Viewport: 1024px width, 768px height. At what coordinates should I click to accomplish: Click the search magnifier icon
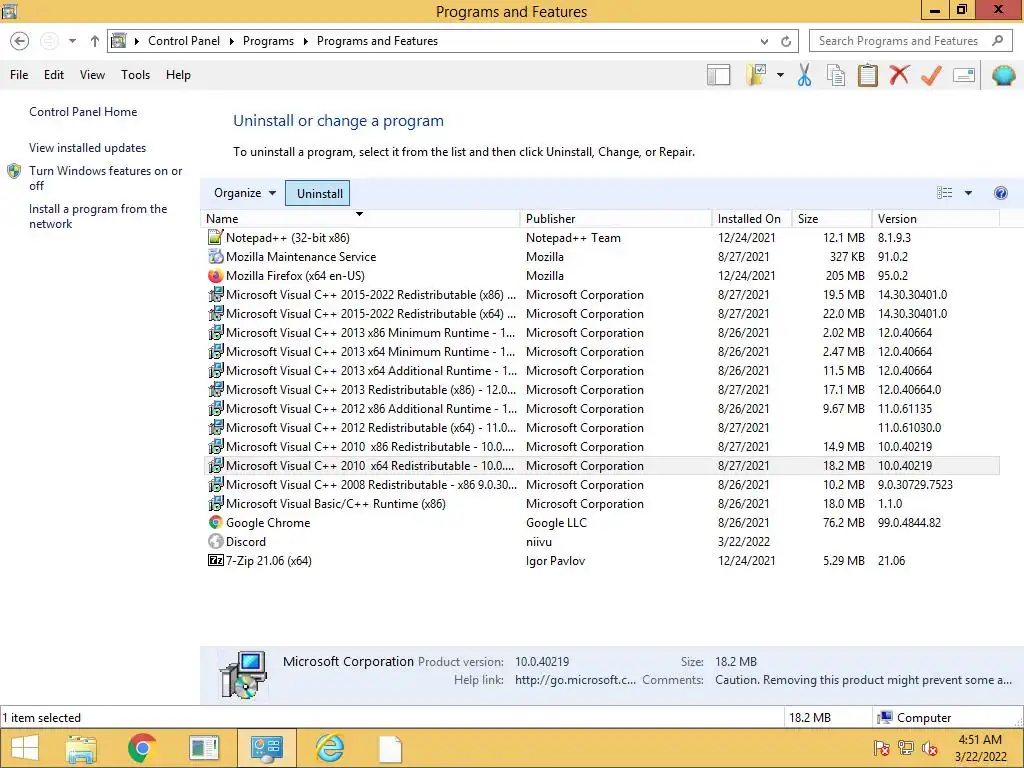tap(997, 40)
